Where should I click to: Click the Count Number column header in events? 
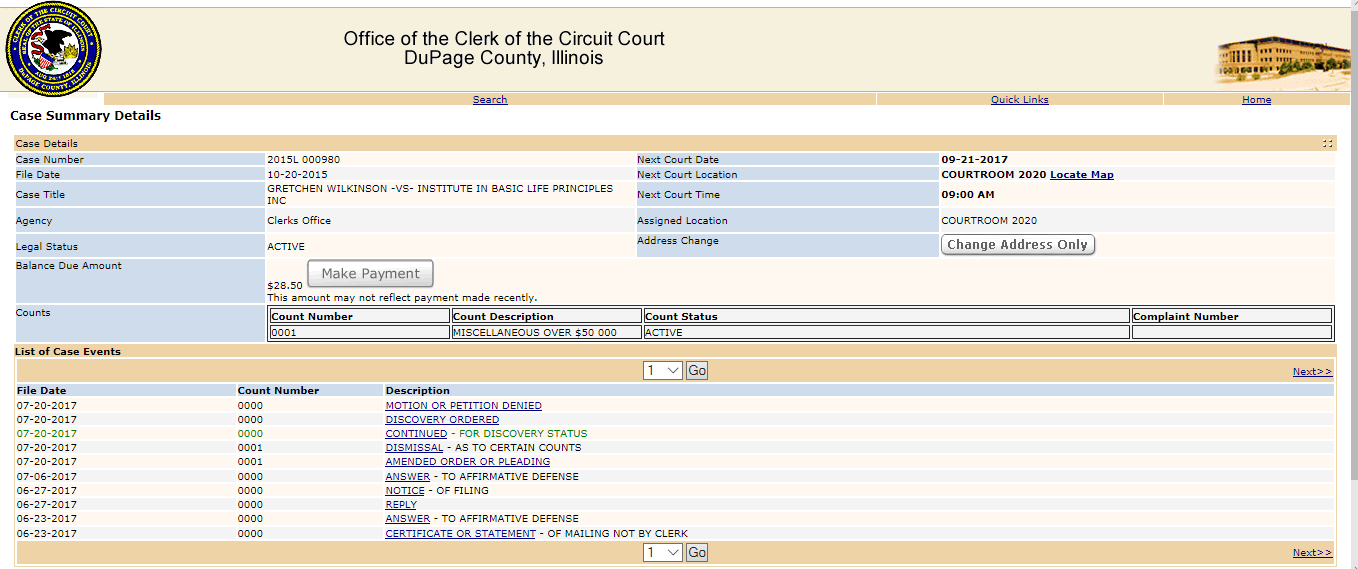tap(278, 391)
